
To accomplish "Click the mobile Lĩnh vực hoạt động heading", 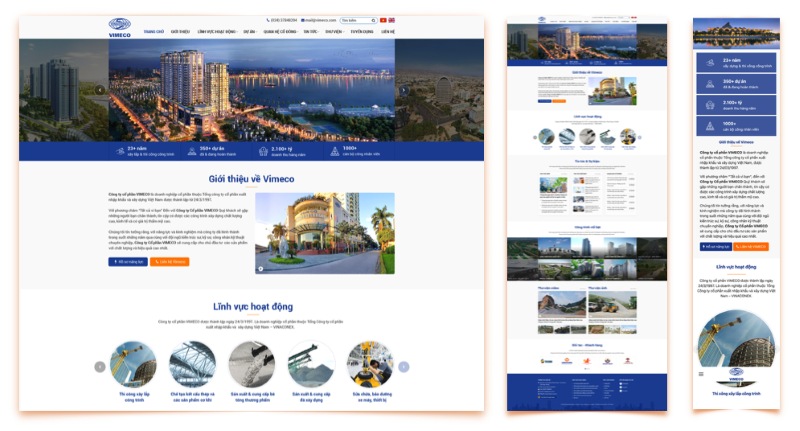I will click(x=736, y=267).
